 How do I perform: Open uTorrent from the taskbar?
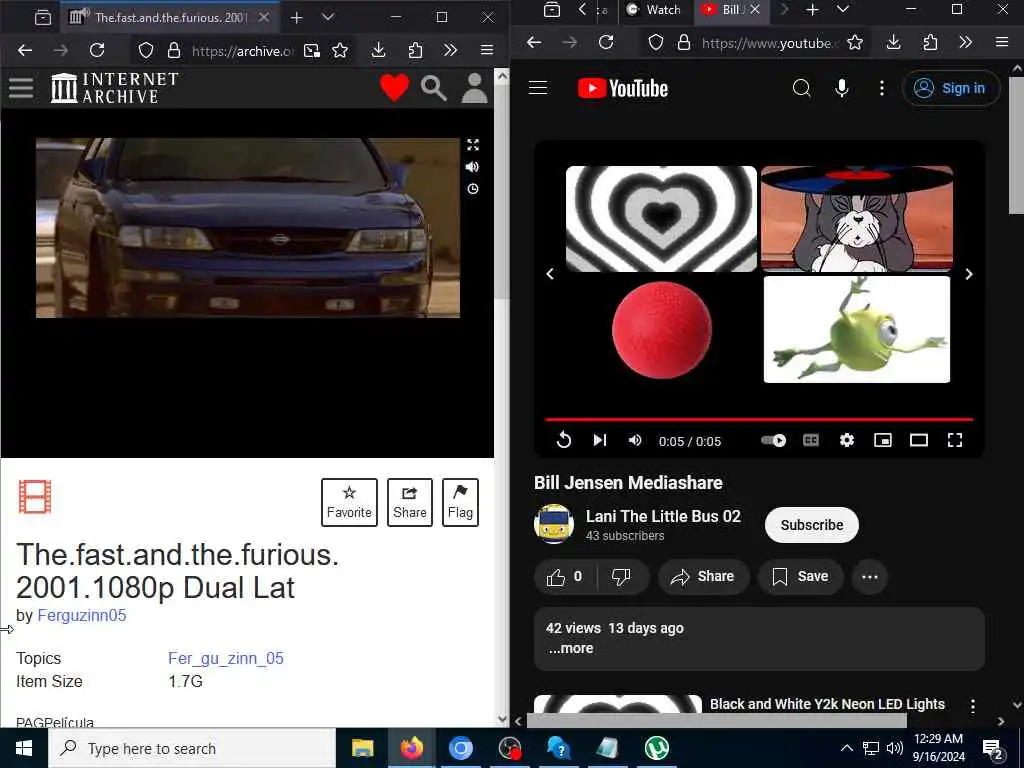pyautogui.click(x=656, y=748)
